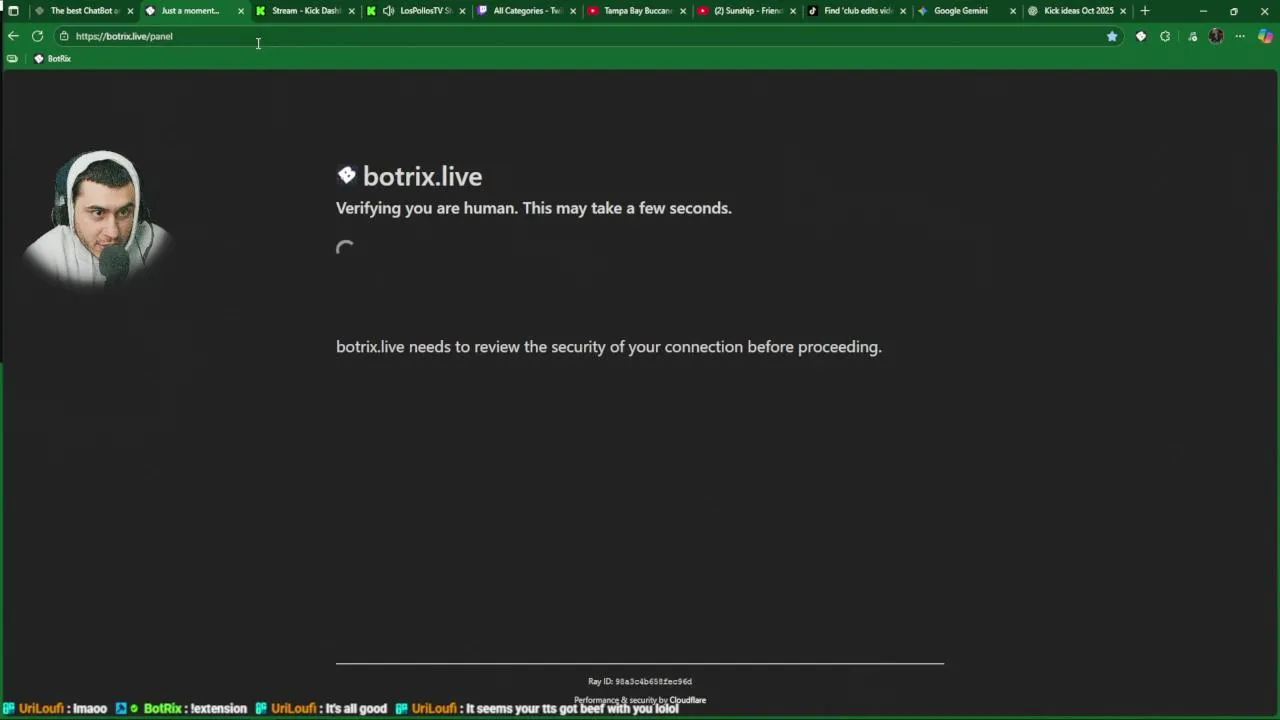Click the botrix.live logo icon
Viewport: 1280px width, 720px height.
346,175
